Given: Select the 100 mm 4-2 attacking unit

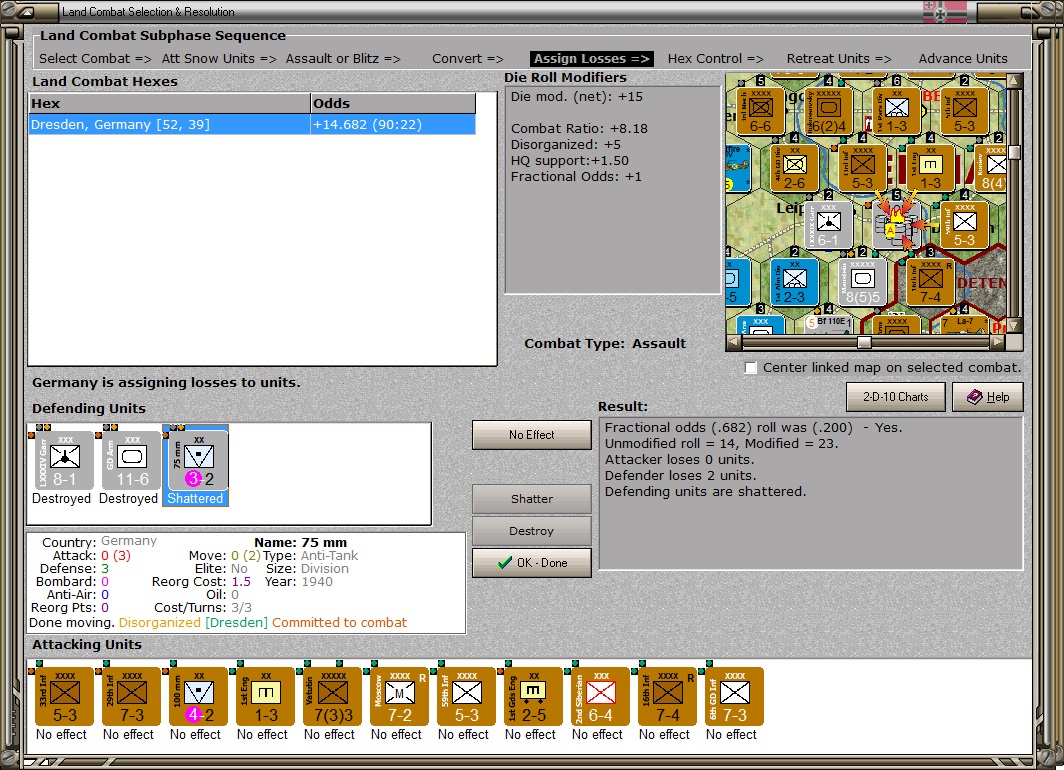Looking at the screenshot, I should pos(198,697).
